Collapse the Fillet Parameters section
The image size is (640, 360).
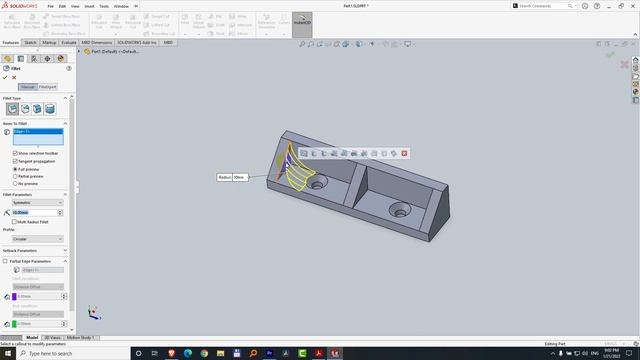tap(65, 194)
